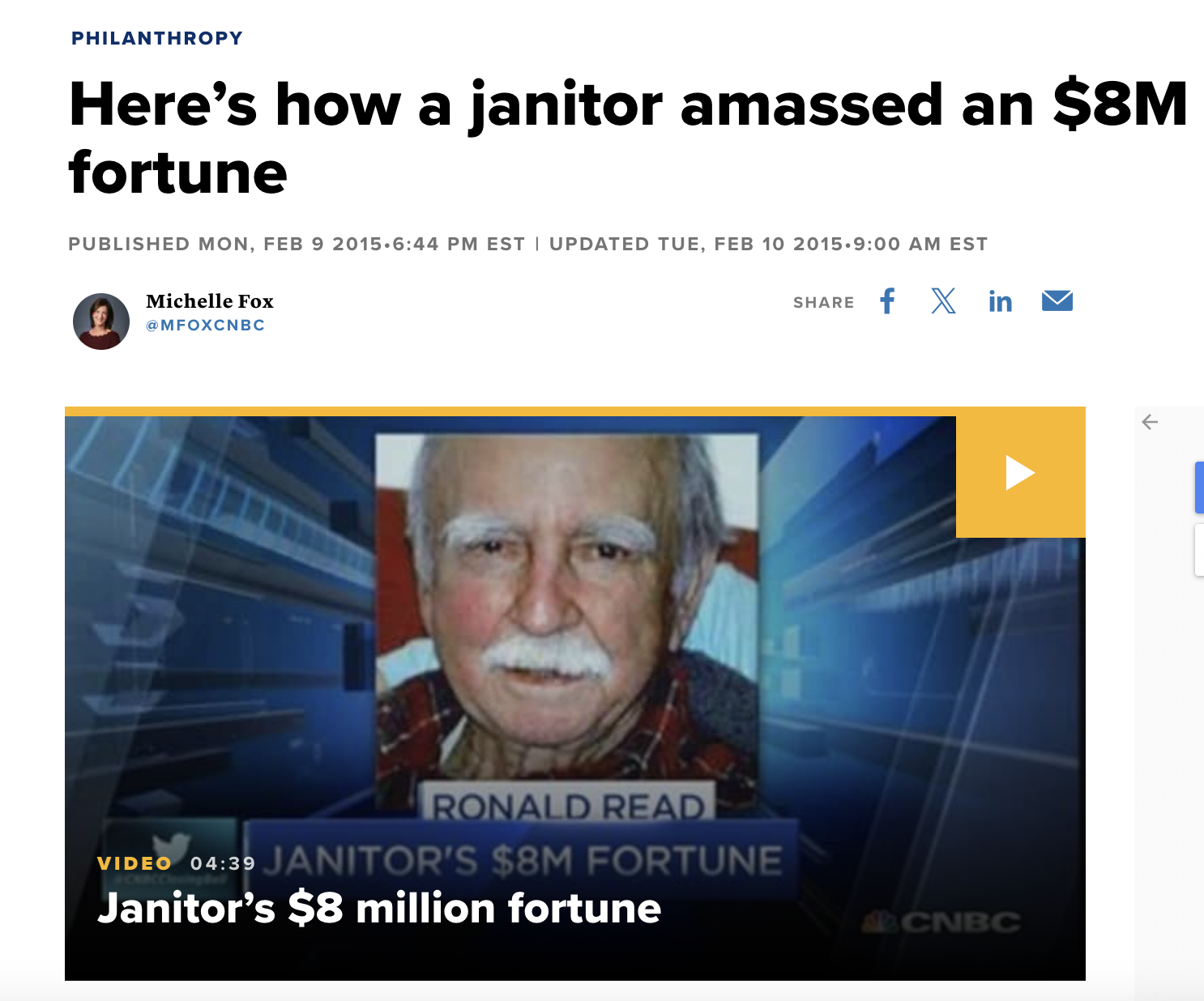Share the article via LinkedIn icon
The width and height of the screenshot is (1204, 1001).
pyautogui.click(x=1000, y=301)
